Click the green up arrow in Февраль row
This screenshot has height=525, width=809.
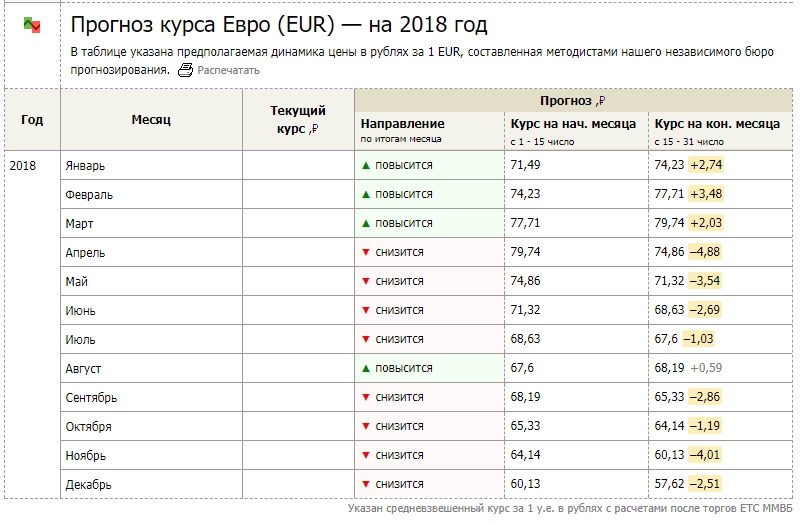(366, 194)
